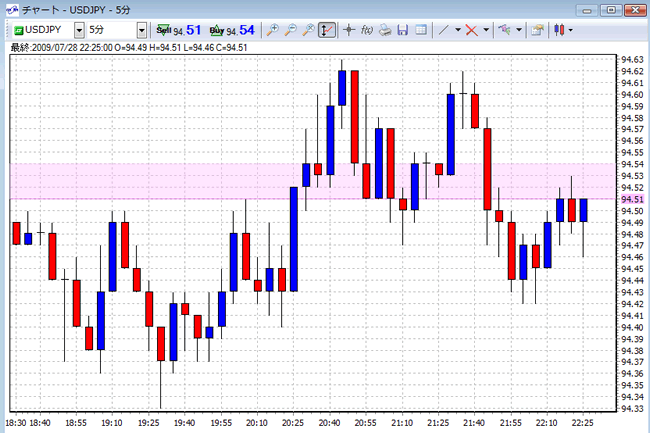Viewport: 650px width, 433px height.
Task: Click the current price horizontal line
Action: click(x=313, y=199)
